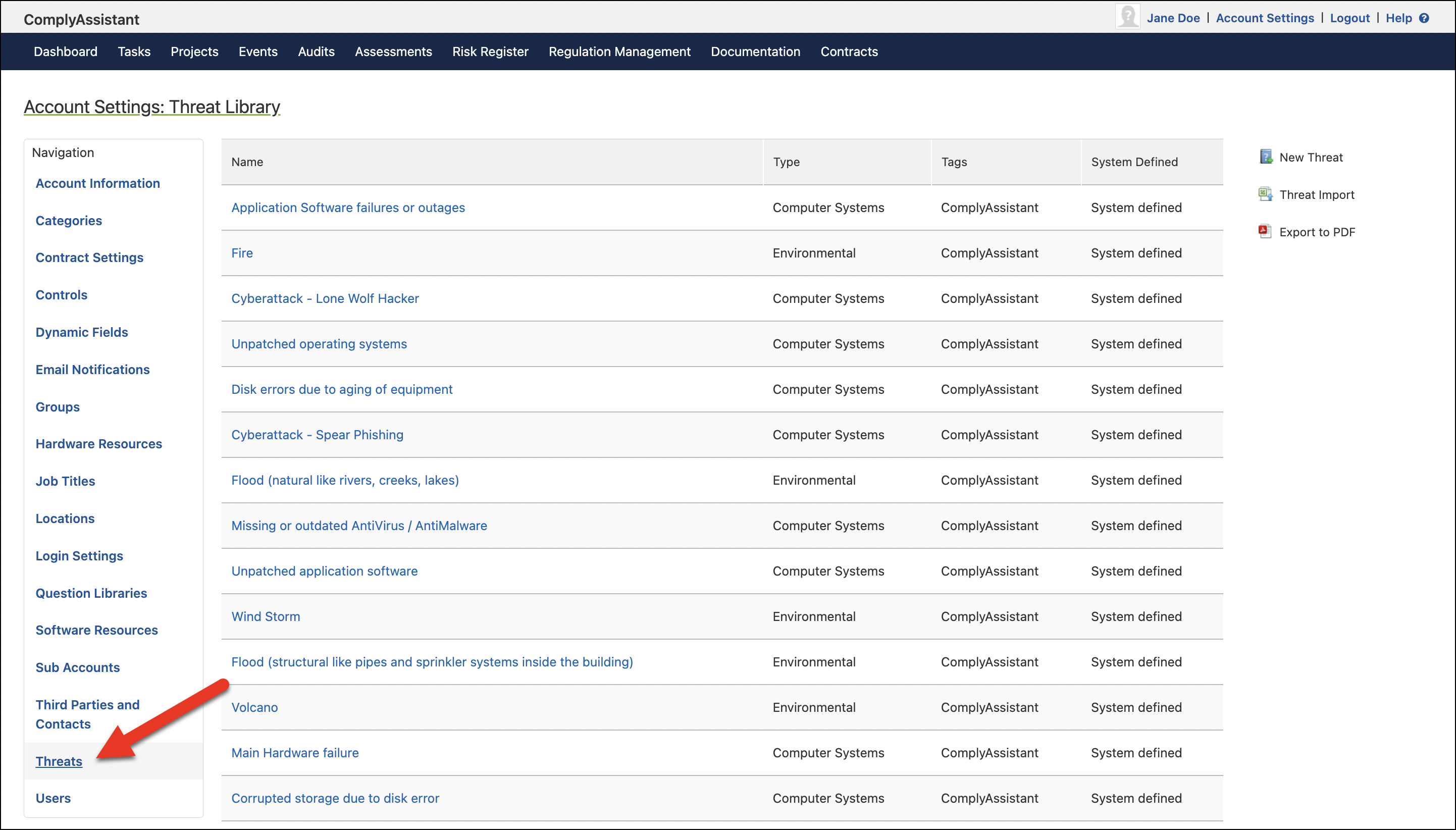
Task: Click the Help question mark icon
Action: (x=1424, y=18)
